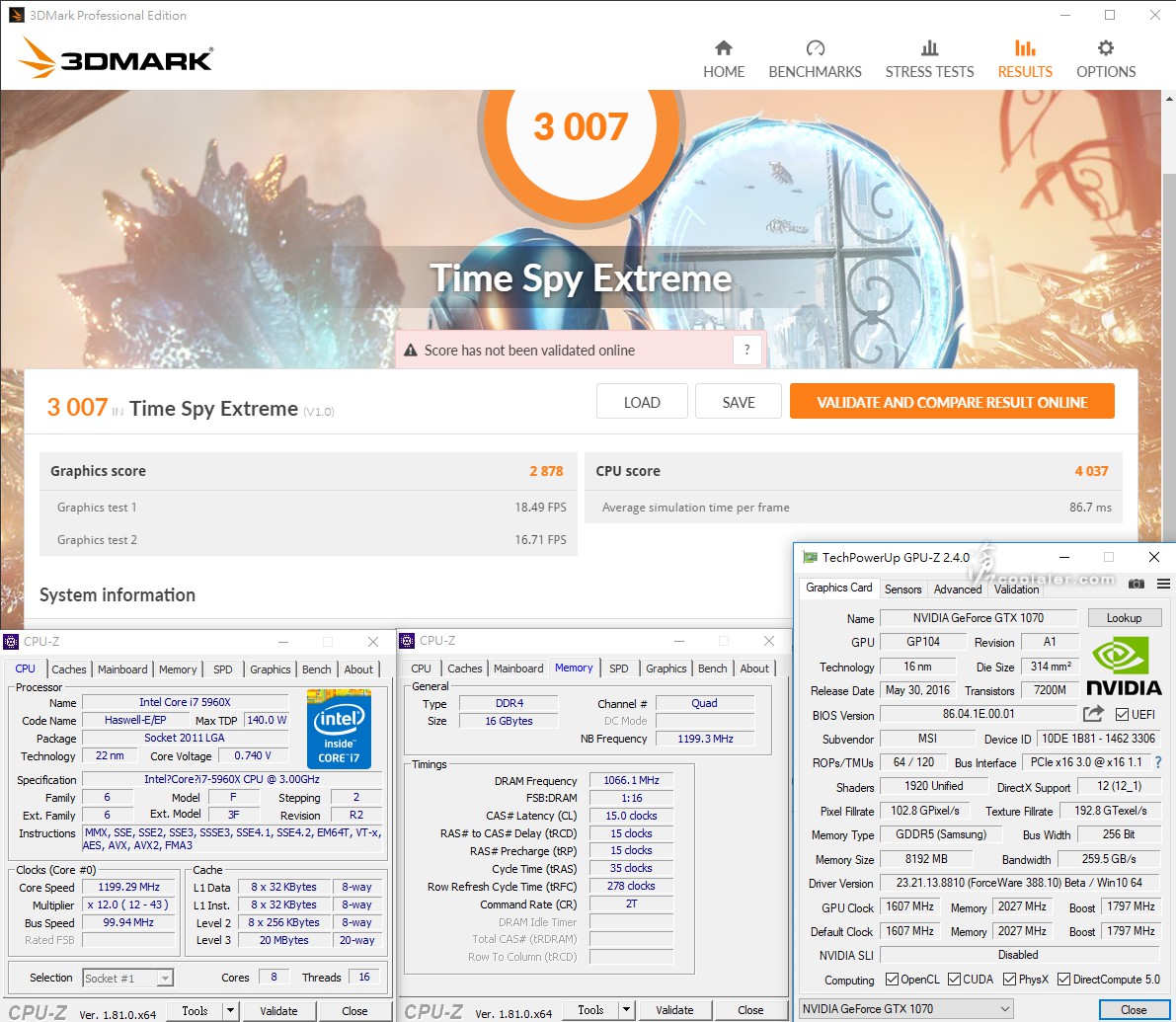This screenshot has width=1176, height=1022.
Task: Toggle the UEFI checkbox in GPU-Z
Action: pyautogui.click(x=1122, y=714)
